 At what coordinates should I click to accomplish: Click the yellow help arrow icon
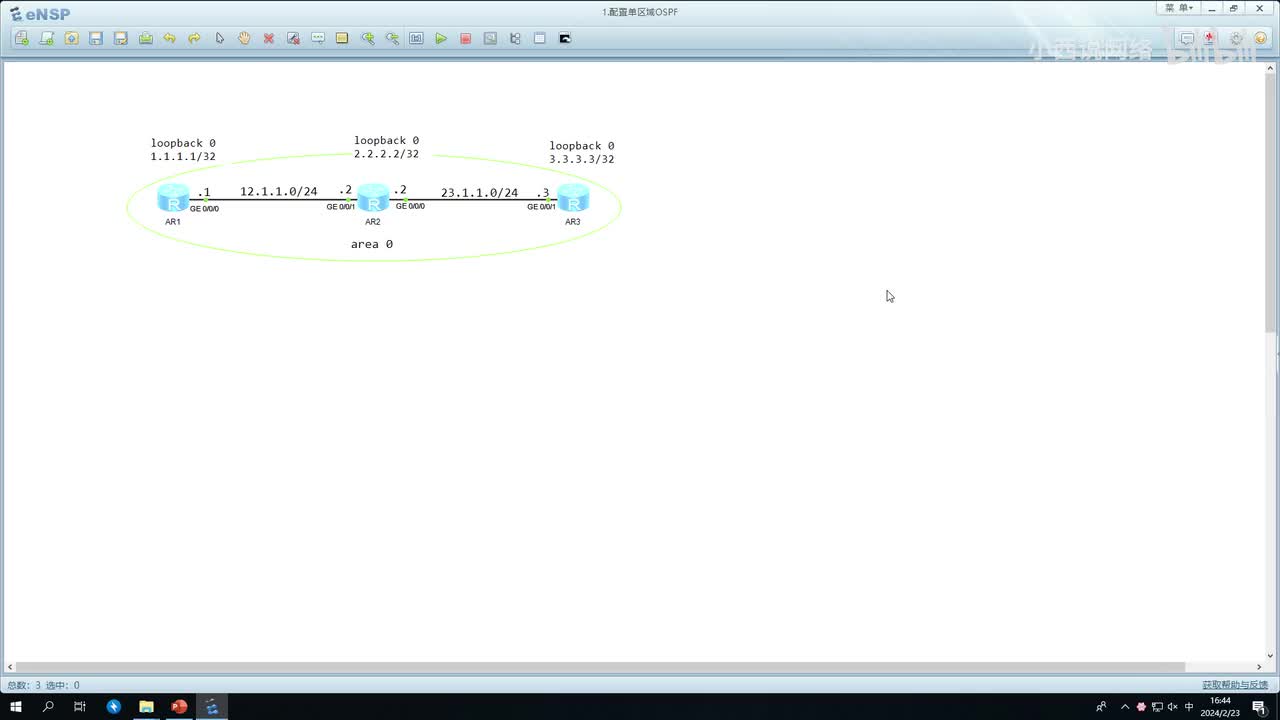tap(1260, 38)
